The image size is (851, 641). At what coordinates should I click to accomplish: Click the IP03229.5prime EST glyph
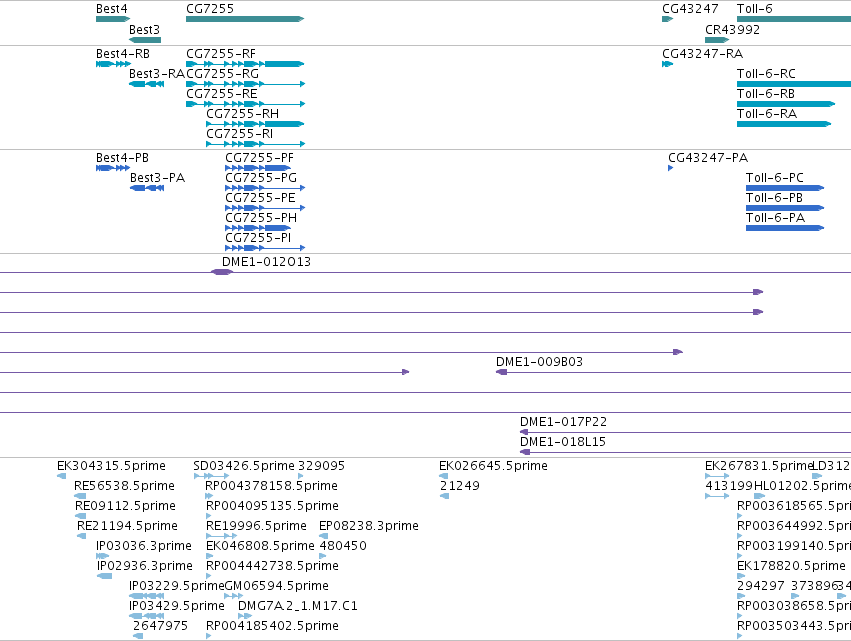tap(147, 596)
